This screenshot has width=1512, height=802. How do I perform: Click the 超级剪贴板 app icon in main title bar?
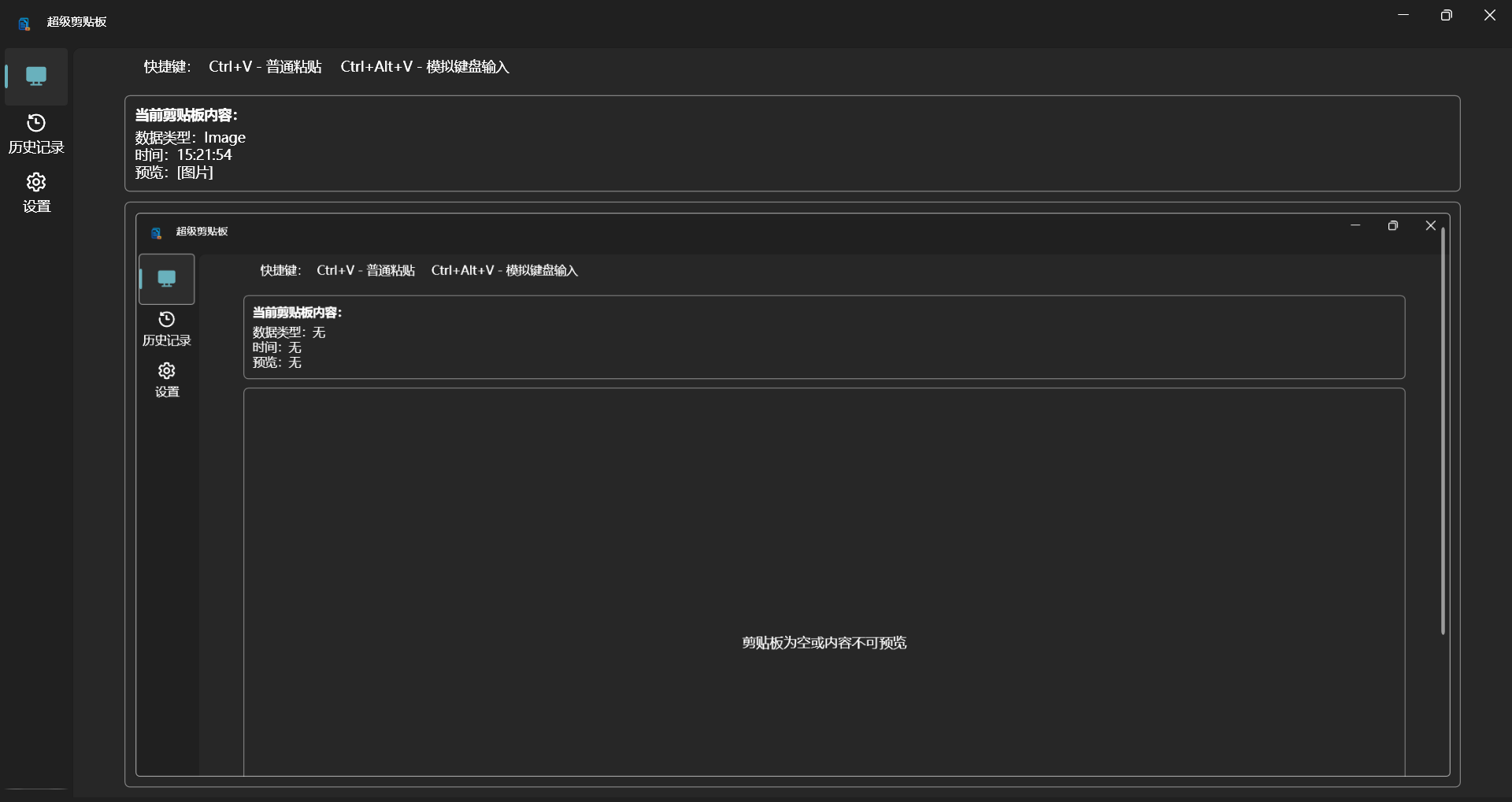click(x=24, y=23)
